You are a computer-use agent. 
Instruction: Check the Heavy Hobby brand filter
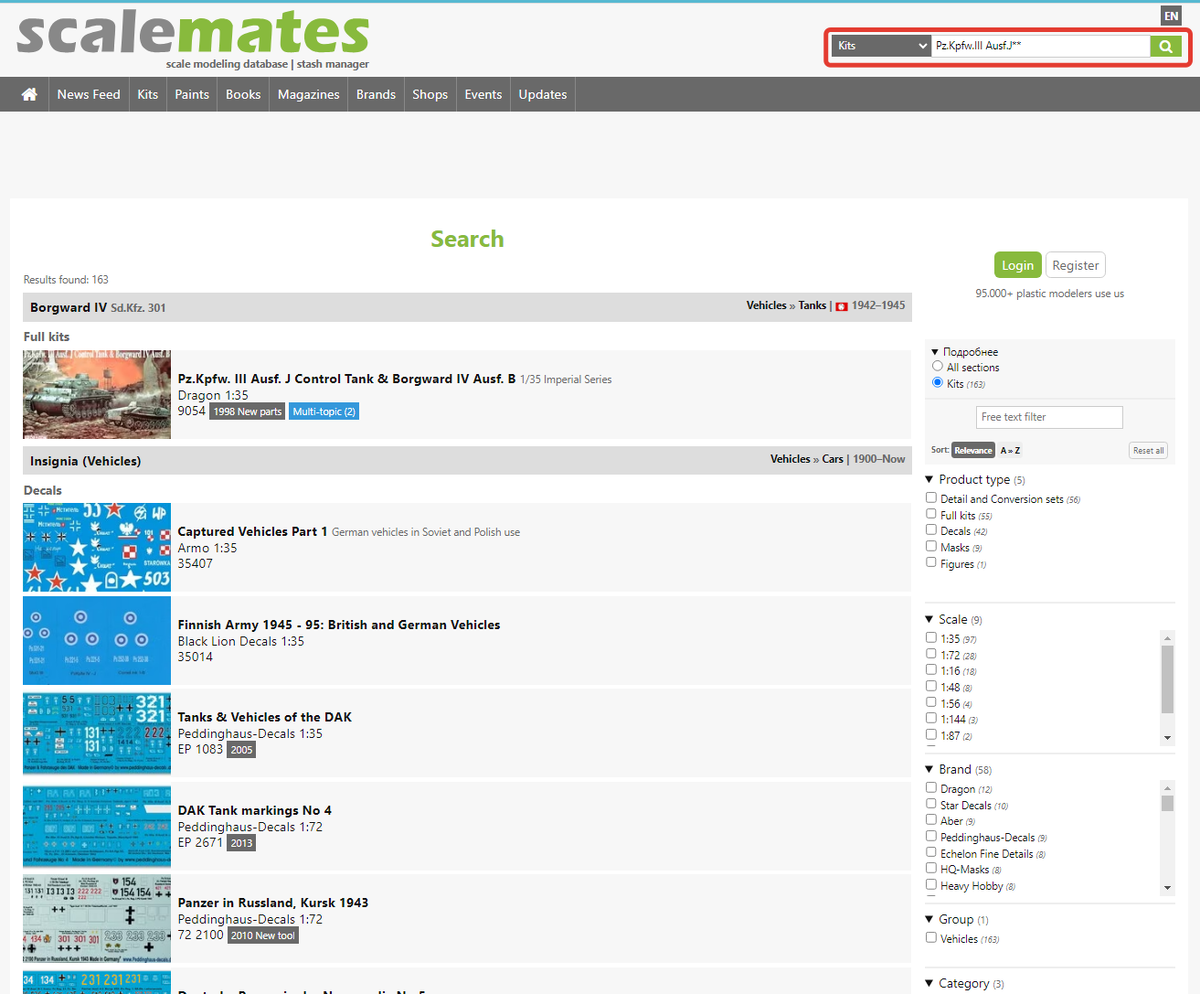(x=932, y=885)
